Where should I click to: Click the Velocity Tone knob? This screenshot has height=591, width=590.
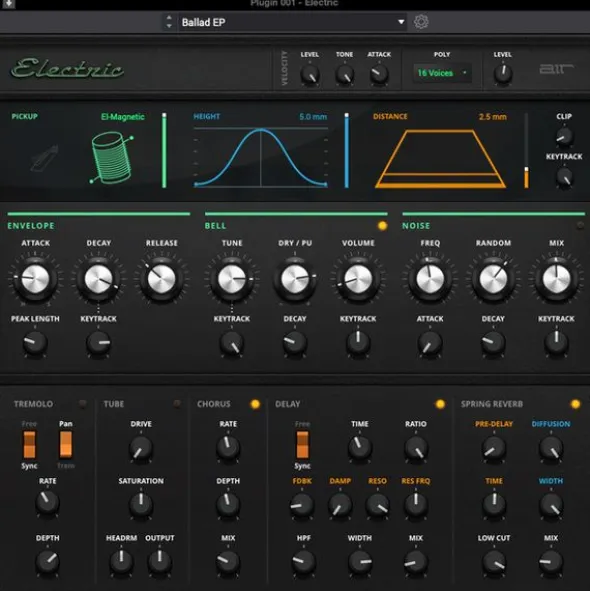pyautogui.click(x=345, y=74)
